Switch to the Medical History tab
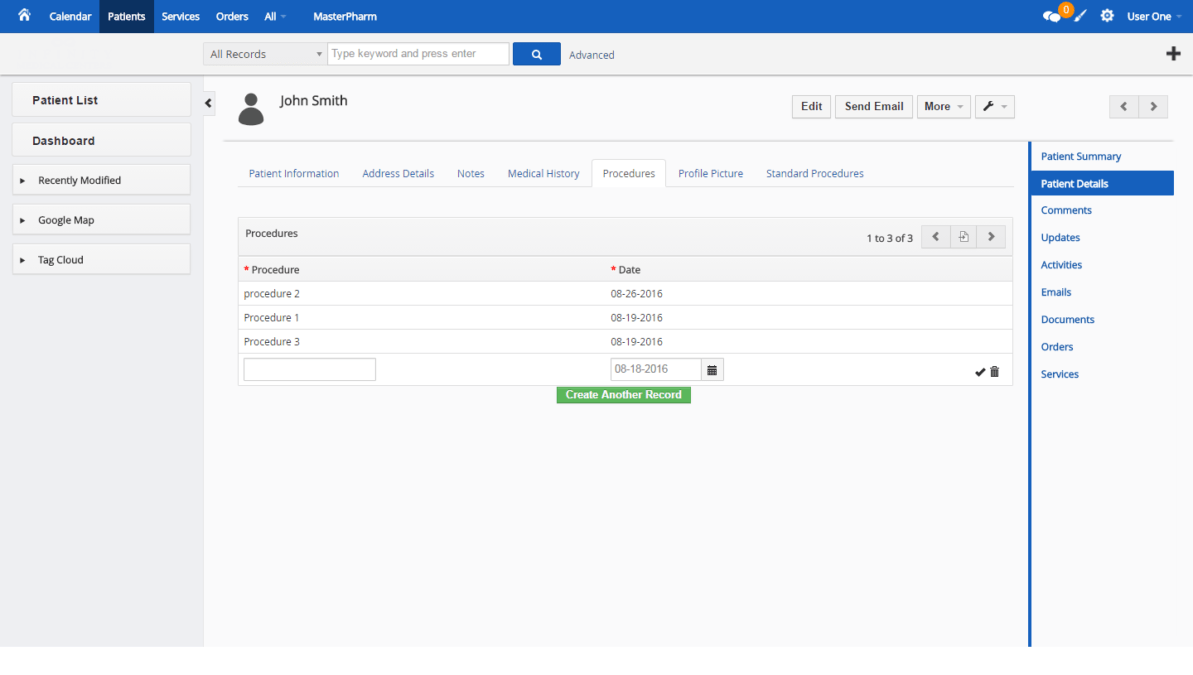The width and height of the screenshot is (1193, 675). point(543,173)
